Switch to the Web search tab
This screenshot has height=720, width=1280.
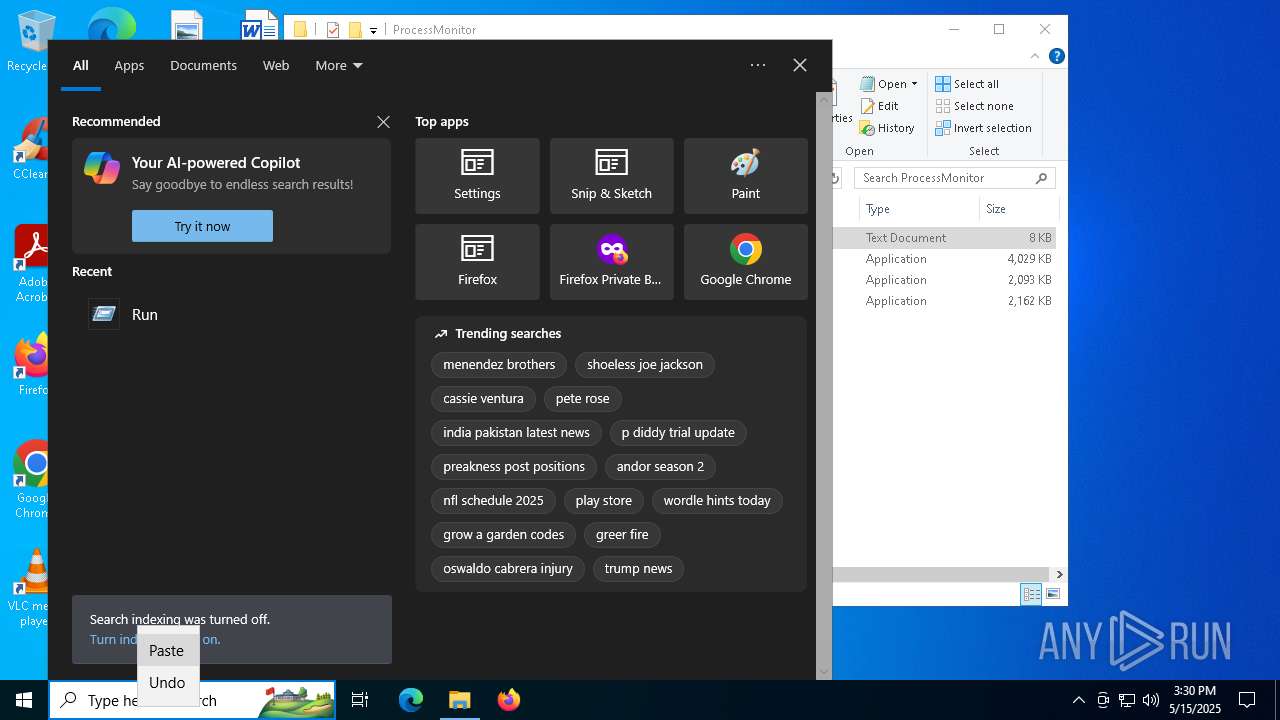276,65
